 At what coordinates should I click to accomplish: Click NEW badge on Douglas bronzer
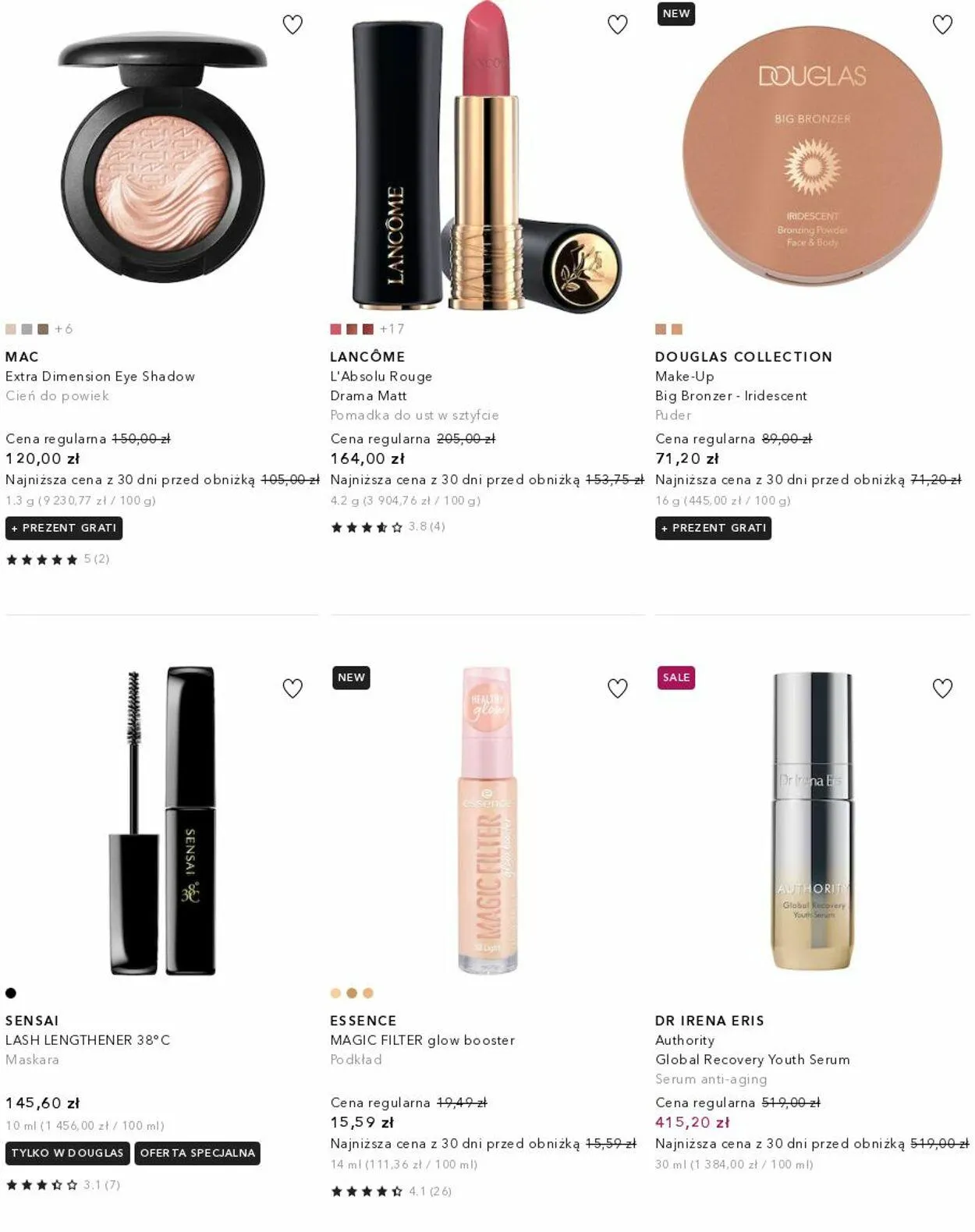tap(676, 14)
